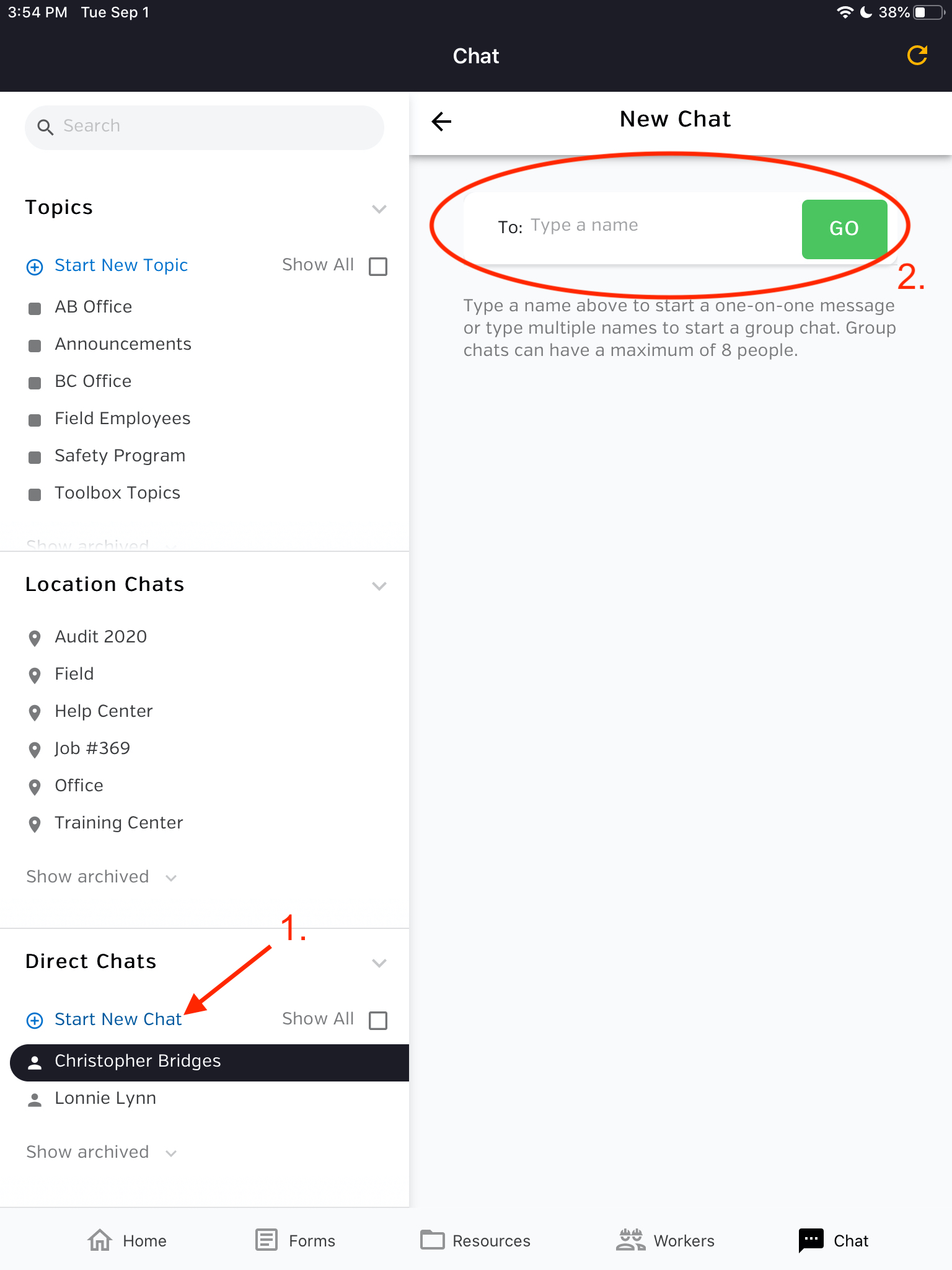Tap the plus icon beside Start New Topic
This screenshot has width=952, height=1270.
coord(35,267)
